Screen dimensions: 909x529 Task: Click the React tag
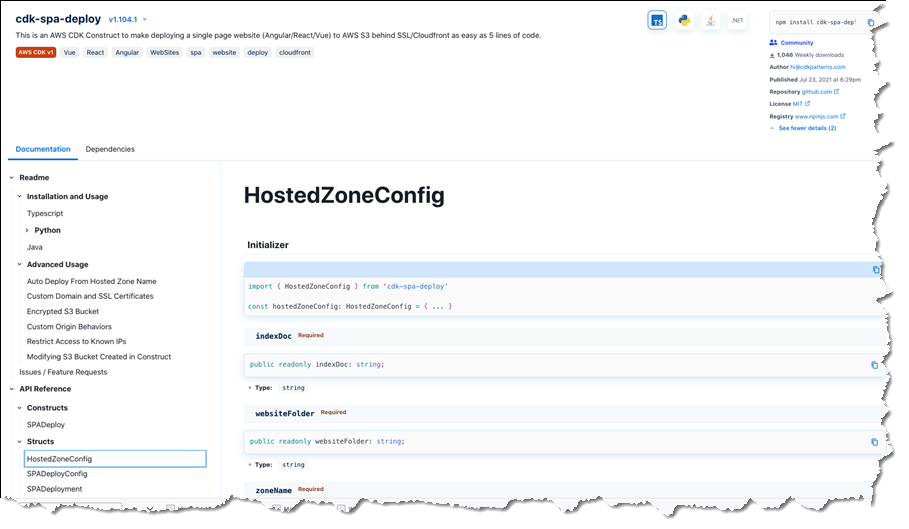tap(96, 53)
